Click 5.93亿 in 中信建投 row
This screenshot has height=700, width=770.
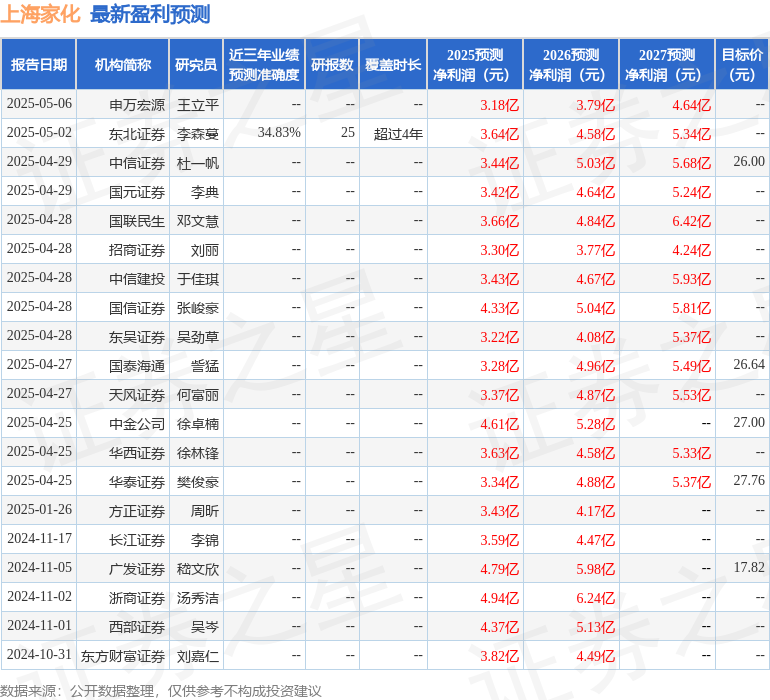click(x=691, y=279)
